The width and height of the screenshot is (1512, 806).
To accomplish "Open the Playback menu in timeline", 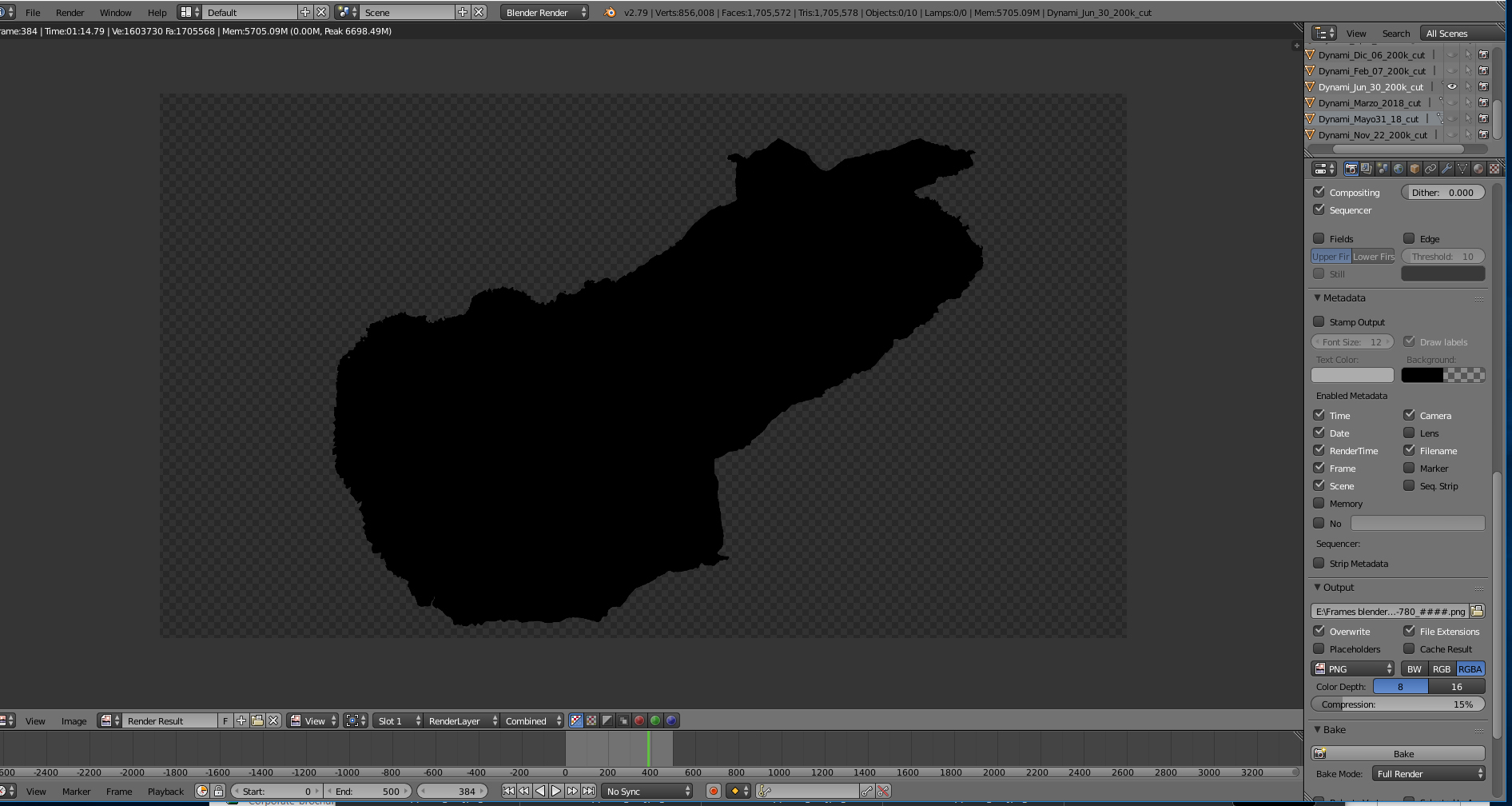I will [165, 791].
